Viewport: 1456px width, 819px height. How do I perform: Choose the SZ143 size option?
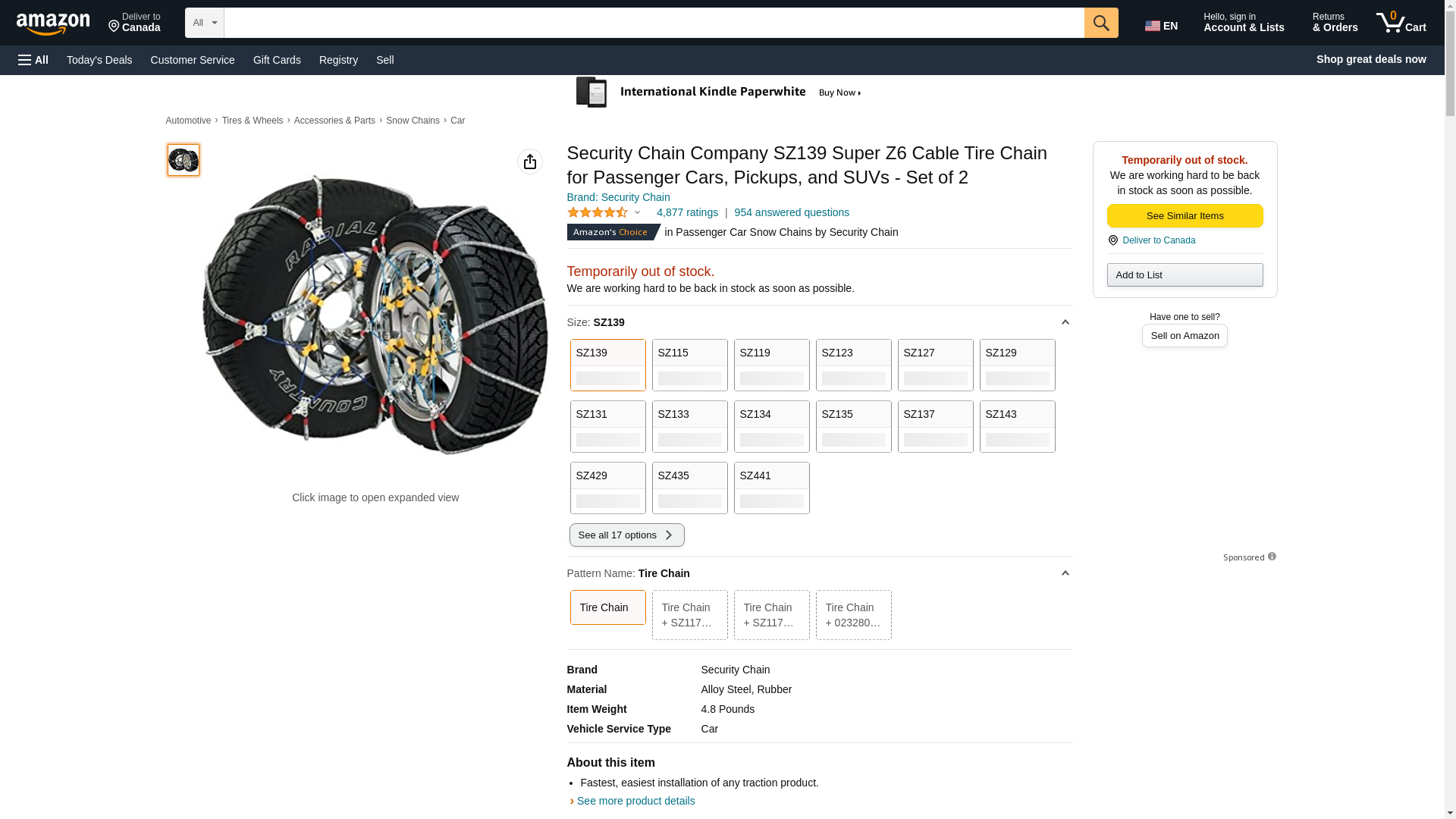(x=1017, y=426)
